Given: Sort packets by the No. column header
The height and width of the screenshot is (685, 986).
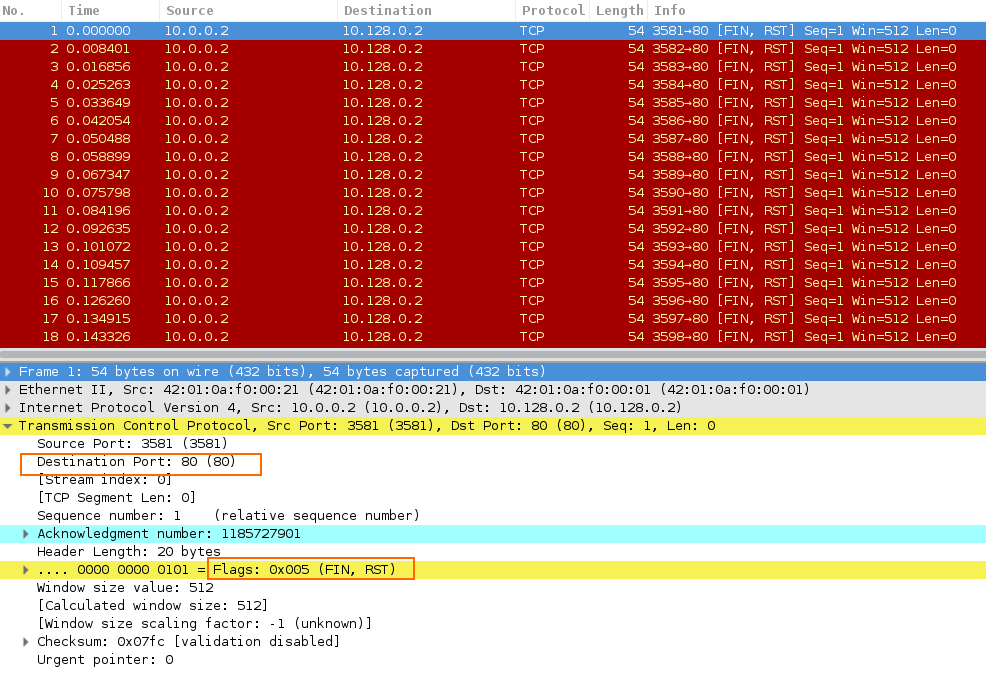Looking at the screenshot, I should 30,10.
